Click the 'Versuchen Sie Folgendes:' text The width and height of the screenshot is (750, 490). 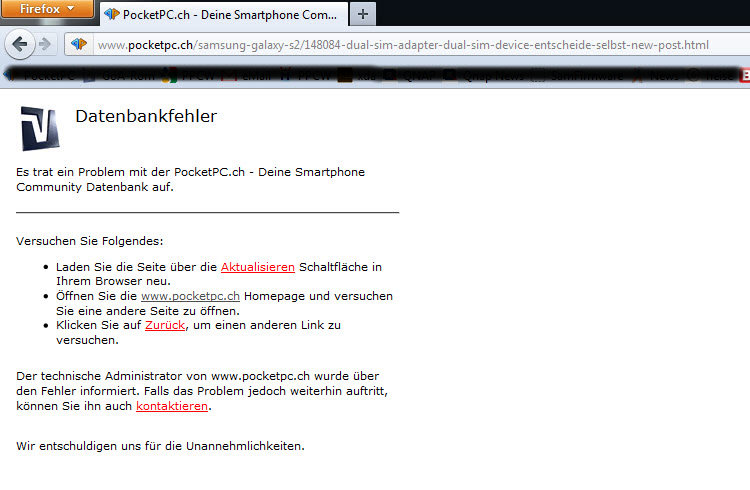[x=89, y=241]
